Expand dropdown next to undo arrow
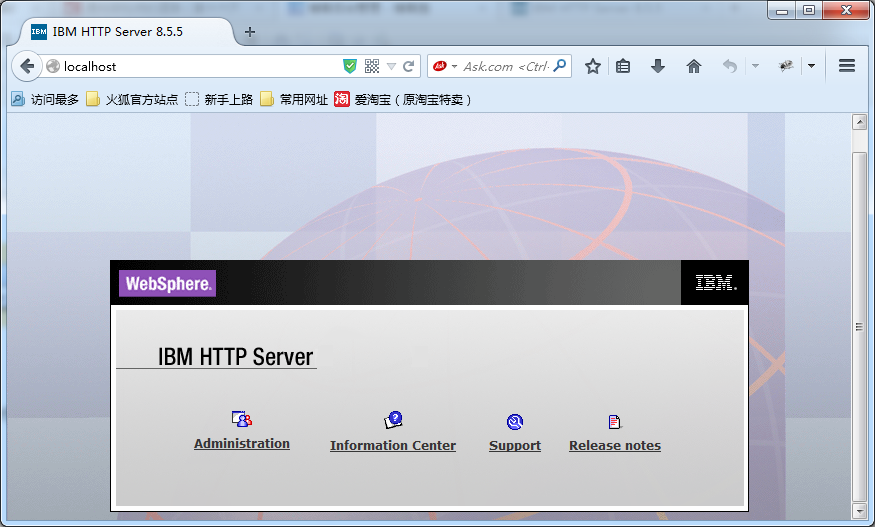Image resolution: width=875 pixels, height=527 pixels. point(755,66)
